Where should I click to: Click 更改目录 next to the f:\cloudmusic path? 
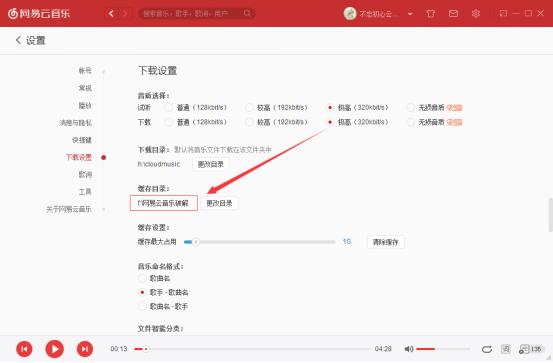point(211,164)
